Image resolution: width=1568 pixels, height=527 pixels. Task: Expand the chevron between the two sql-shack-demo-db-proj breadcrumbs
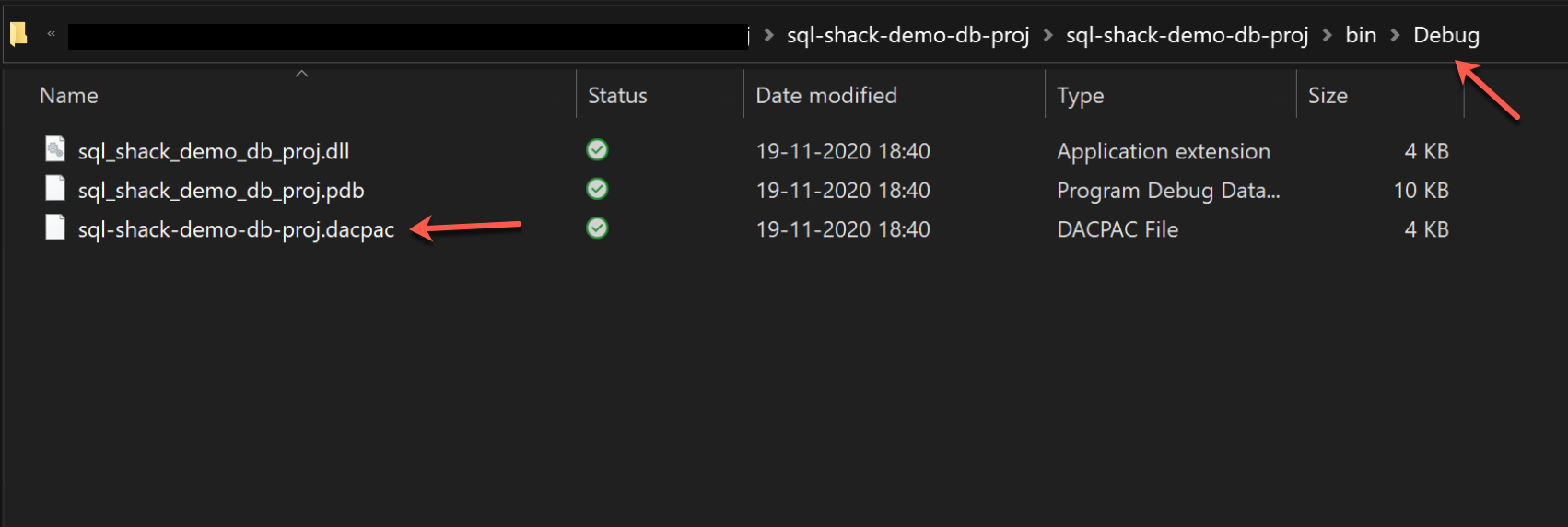pyautogui.click(x=1047, y=35)
